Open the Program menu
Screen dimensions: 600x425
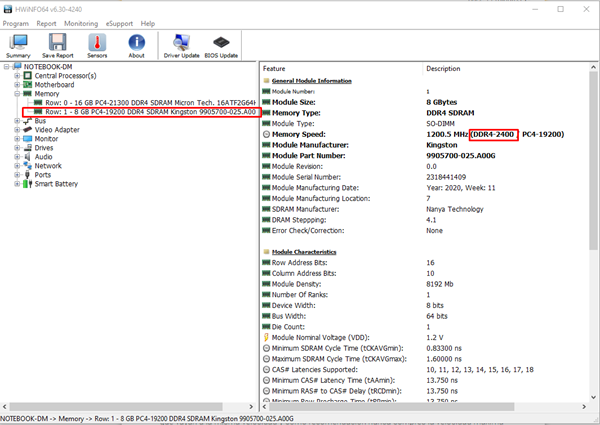tap(18, 22)
